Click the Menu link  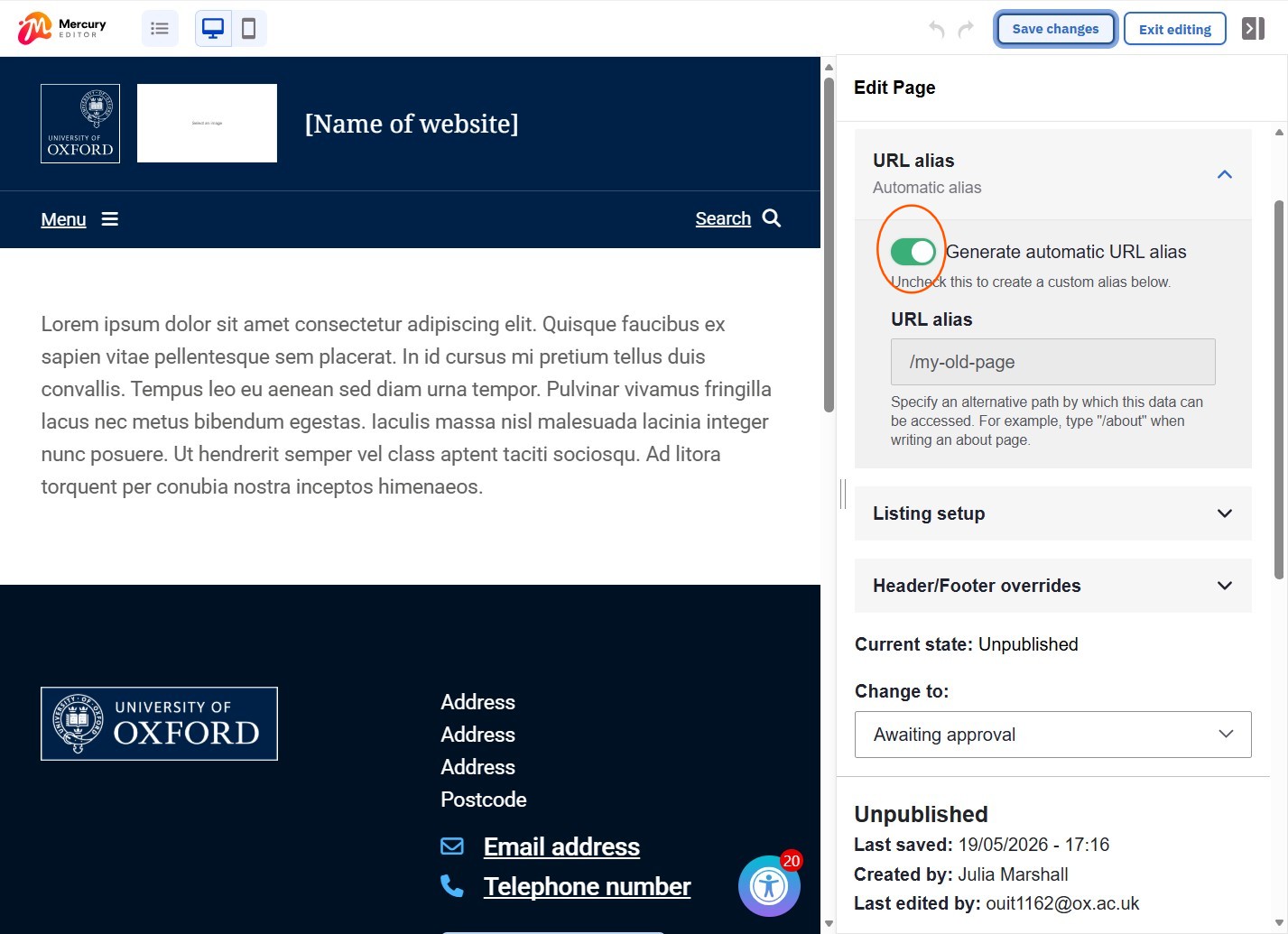tap(64, 219)
